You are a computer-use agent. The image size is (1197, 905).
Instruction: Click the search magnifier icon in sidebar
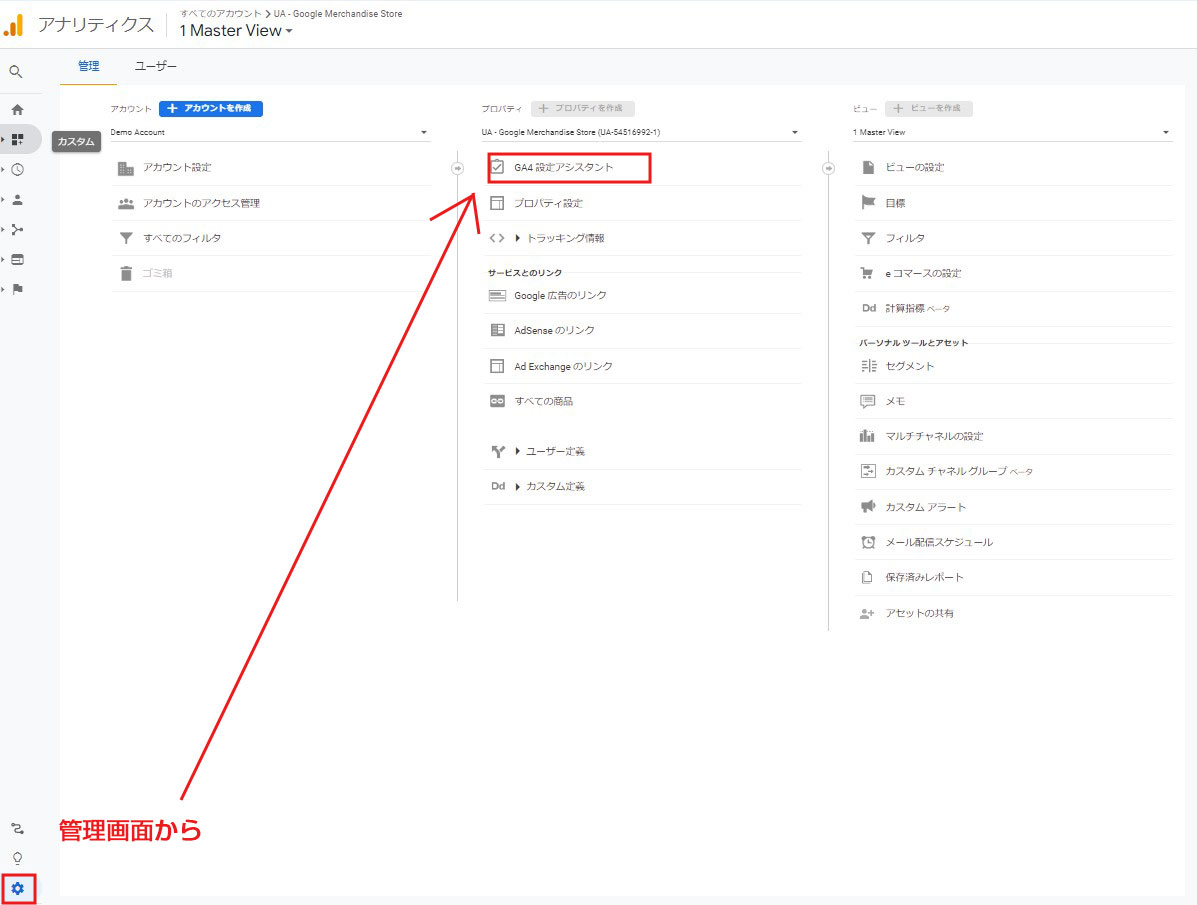pos(16,72)
